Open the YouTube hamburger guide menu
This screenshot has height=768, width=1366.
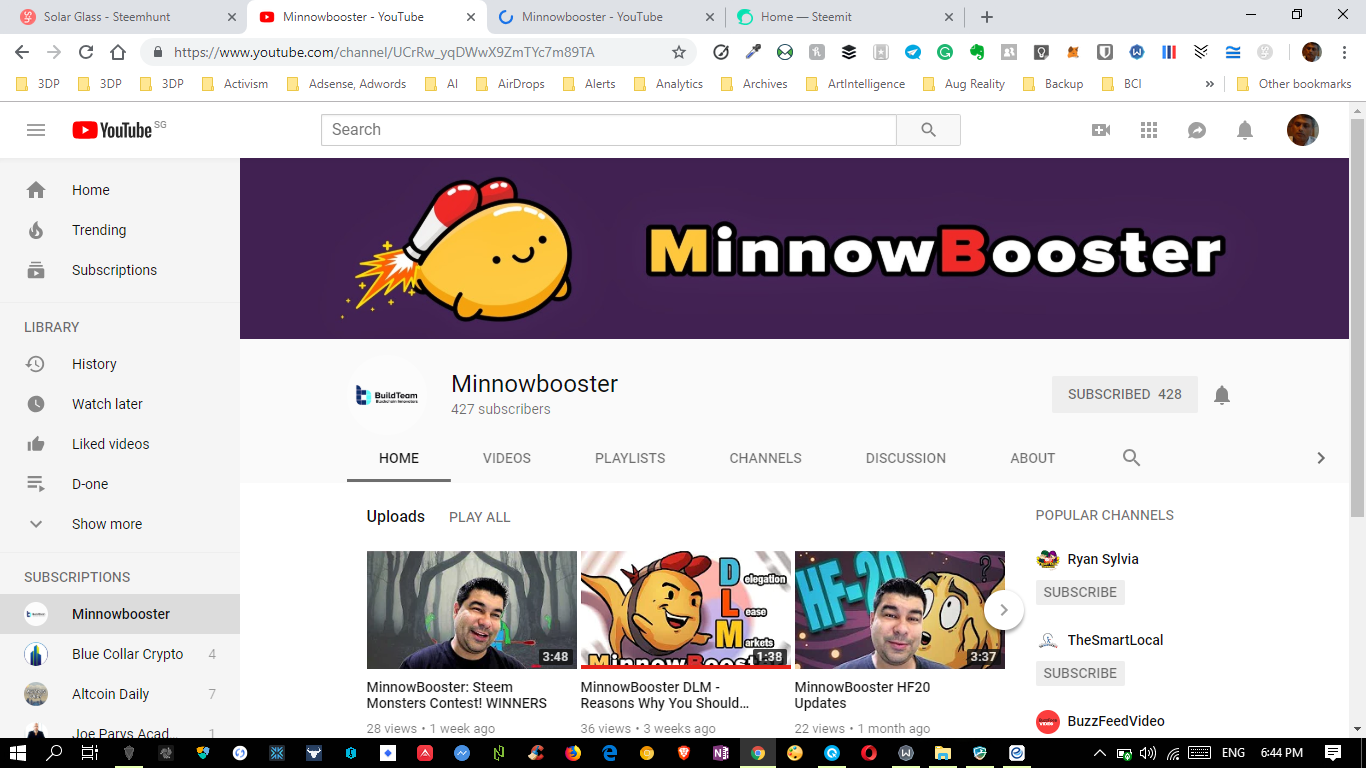(x=36, y=130)
